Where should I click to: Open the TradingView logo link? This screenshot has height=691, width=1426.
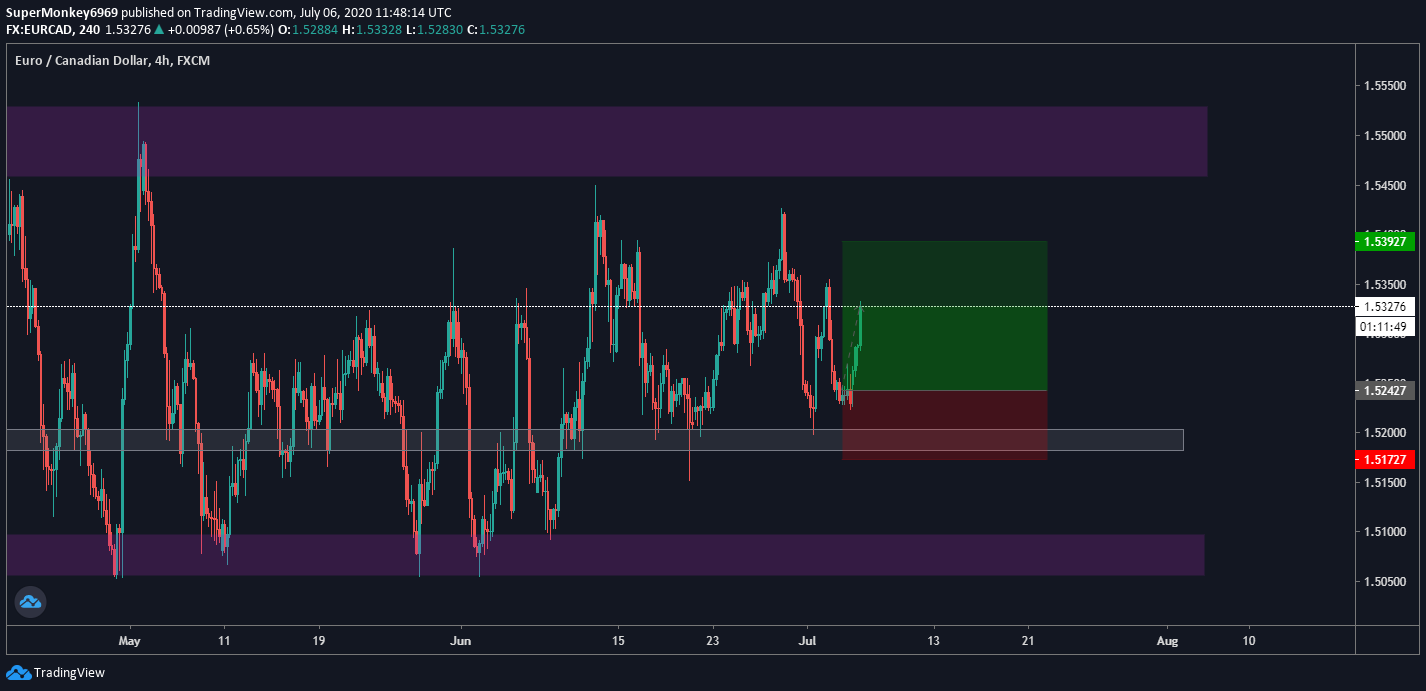pos(55,673)
